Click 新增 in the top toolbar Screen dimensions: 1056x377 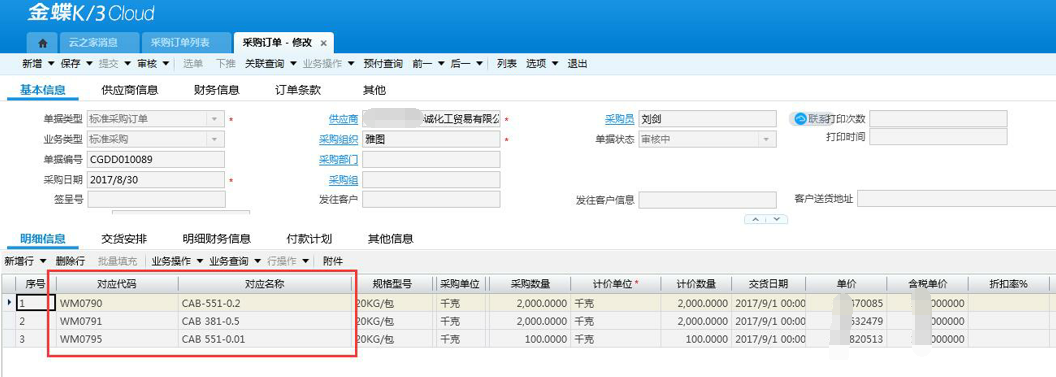pyautogui.click(x=32, y=64)
